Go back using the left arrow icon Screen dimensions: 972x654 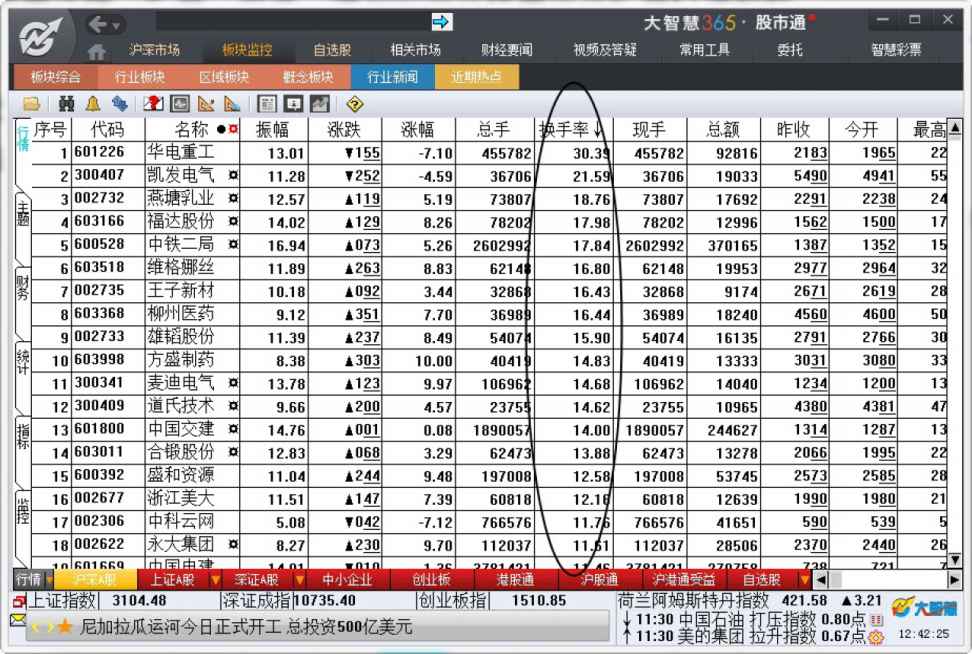pos(97,24)
